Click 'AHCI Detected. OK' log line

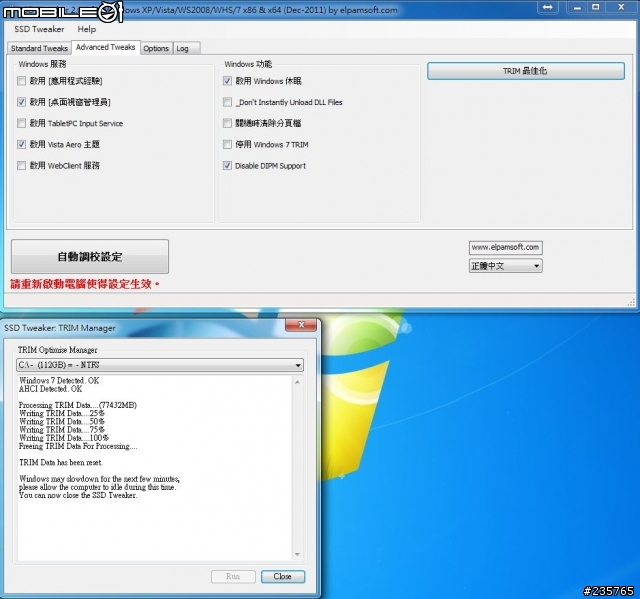pyautogui.click(x=51, y=389)
